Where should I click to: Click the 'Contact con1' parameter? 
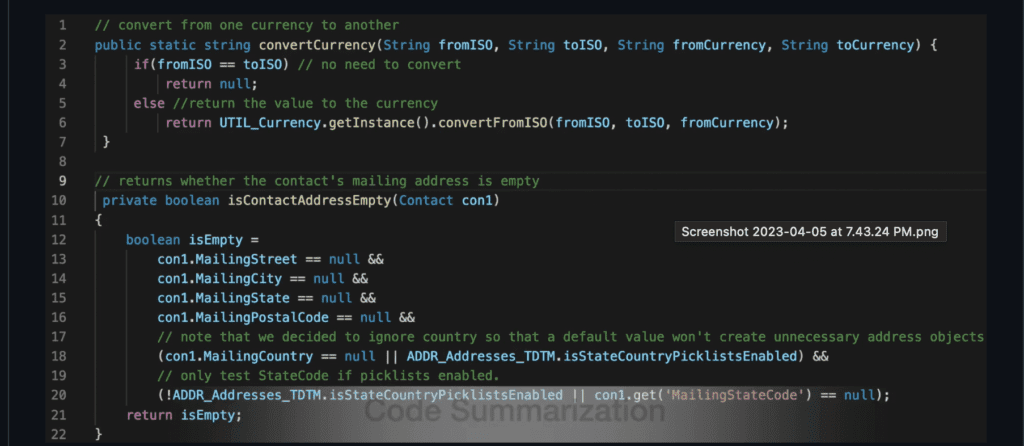tap(444, 200)
